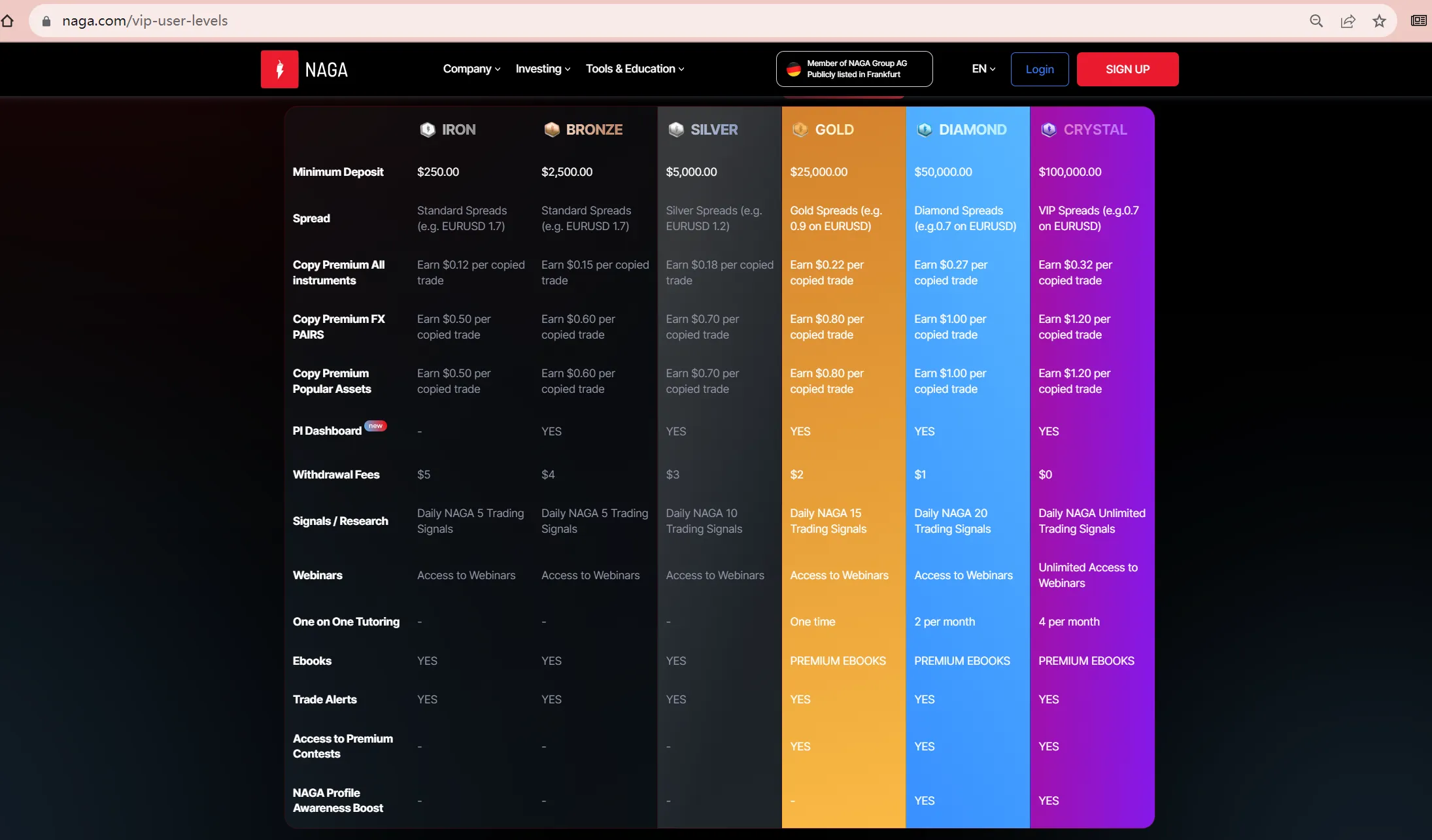Click the share page icon

point(1348,21)
